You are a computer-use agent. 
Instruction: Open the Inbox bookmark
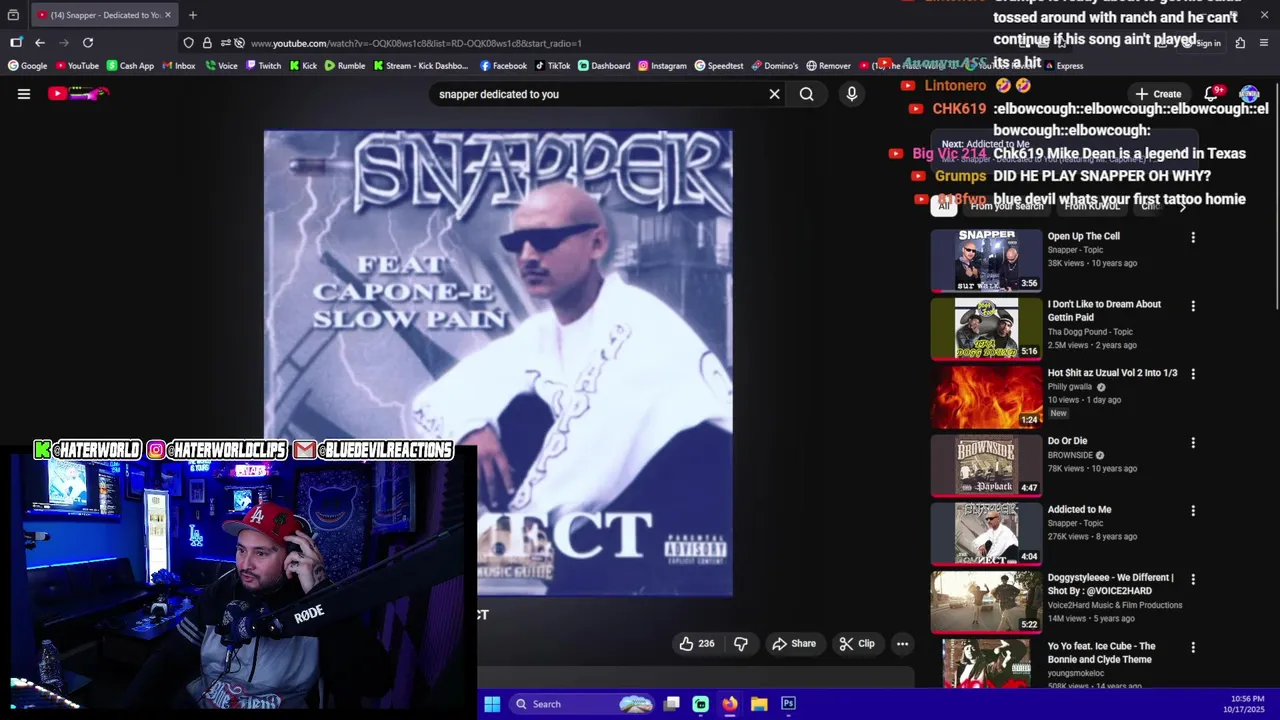pyautogui.click(x=178, y=66)
